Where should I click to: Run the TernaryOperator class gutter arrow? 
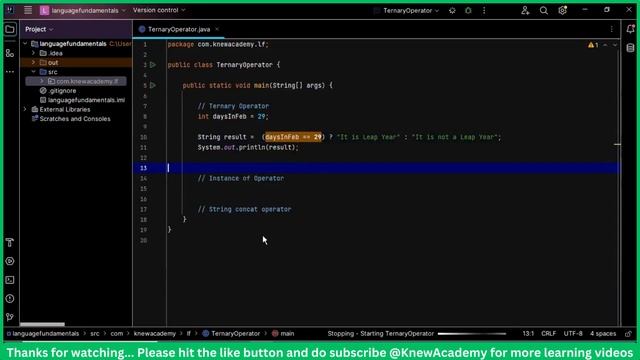[153, 65]
